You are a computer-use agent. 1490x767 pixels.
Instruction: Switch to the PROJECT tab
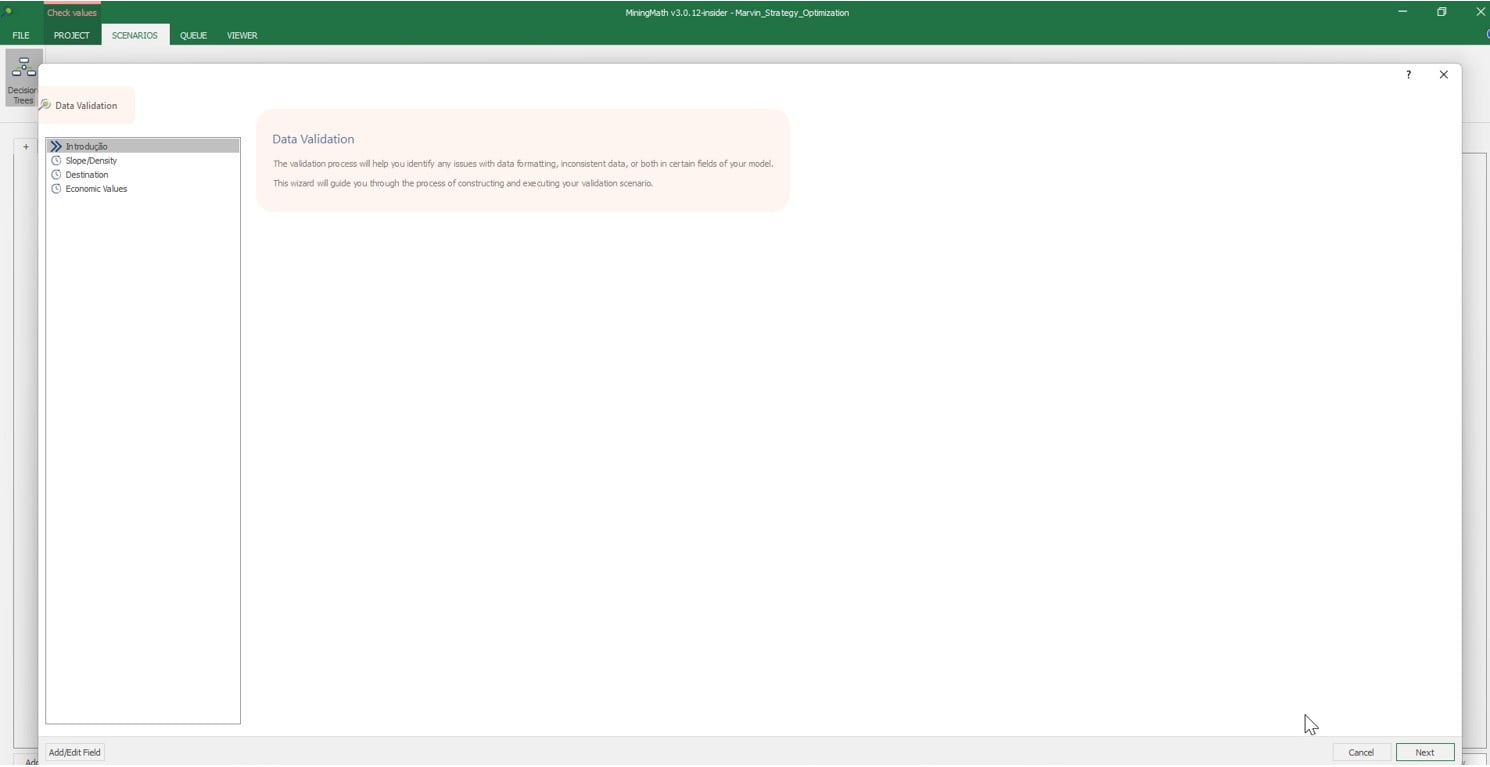click(71, 35)
